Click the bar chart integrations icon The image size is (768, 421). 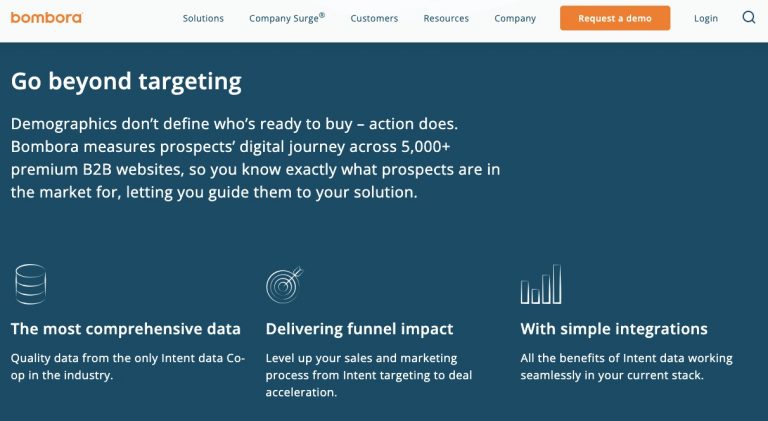tap(541, 284)
